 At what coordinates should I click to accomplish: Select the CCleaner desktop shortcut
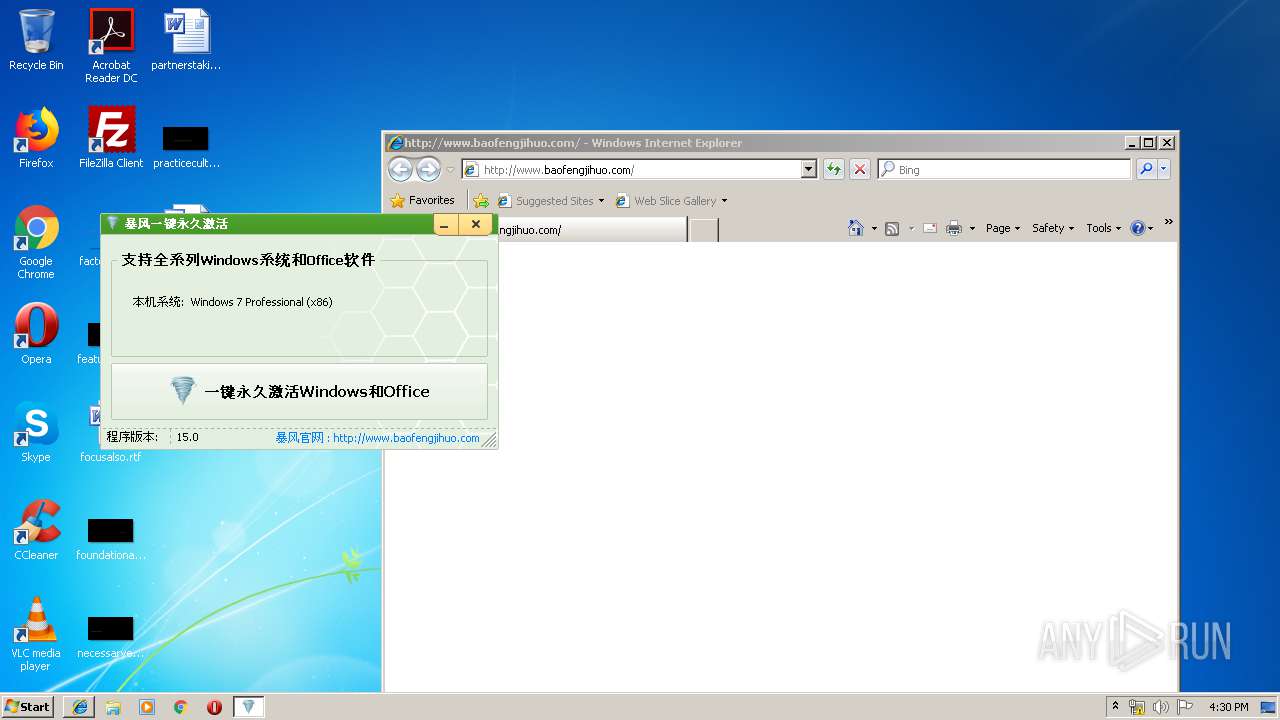click(36, 530)
